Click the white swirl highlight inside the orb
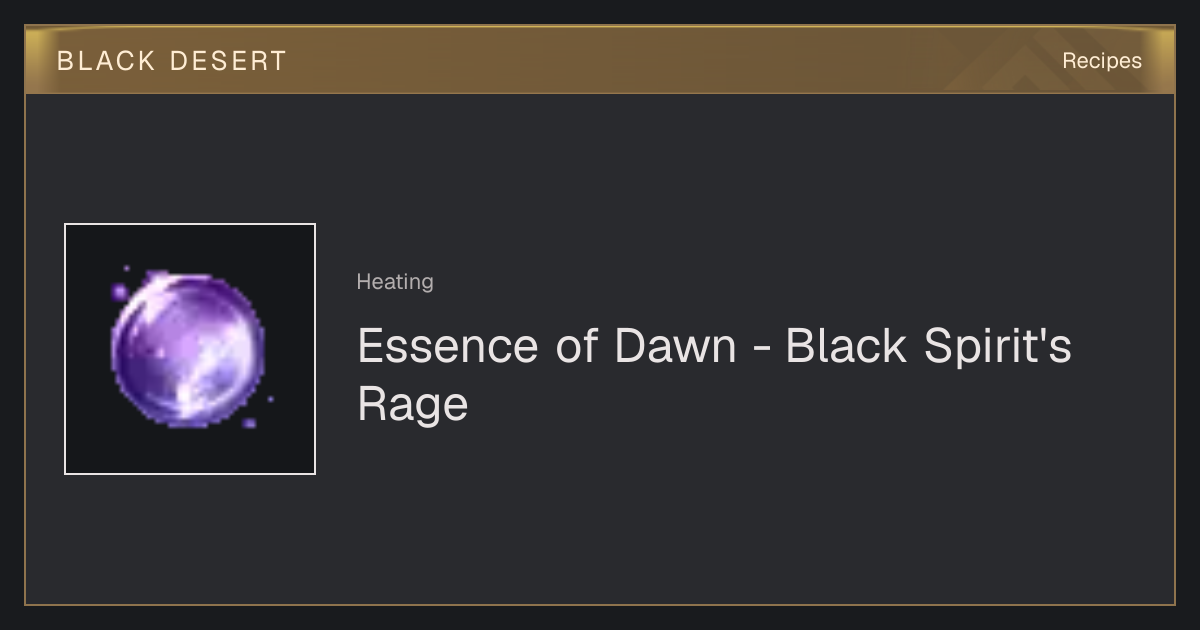Viewport: 1200px width, 630px height. click(x=205, y=370)
